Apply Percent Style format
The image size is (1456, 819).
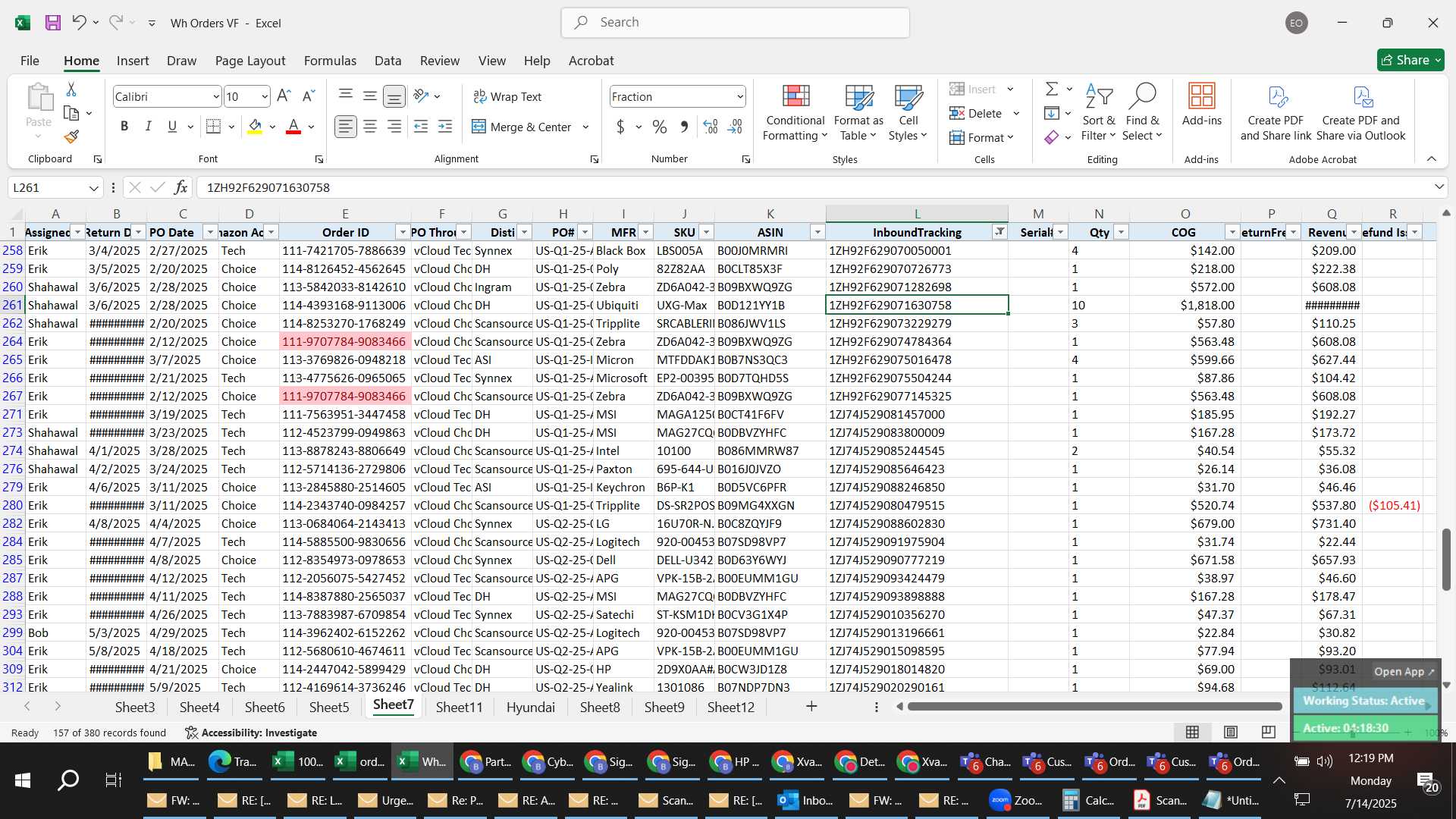pyautogui.click(x=660, y=127)
